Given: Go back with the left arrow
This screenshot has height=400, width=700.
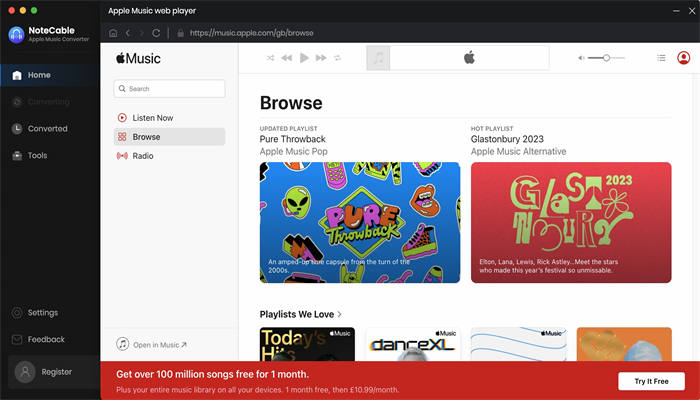Looking at the screenshot, I should coord(128,33).
